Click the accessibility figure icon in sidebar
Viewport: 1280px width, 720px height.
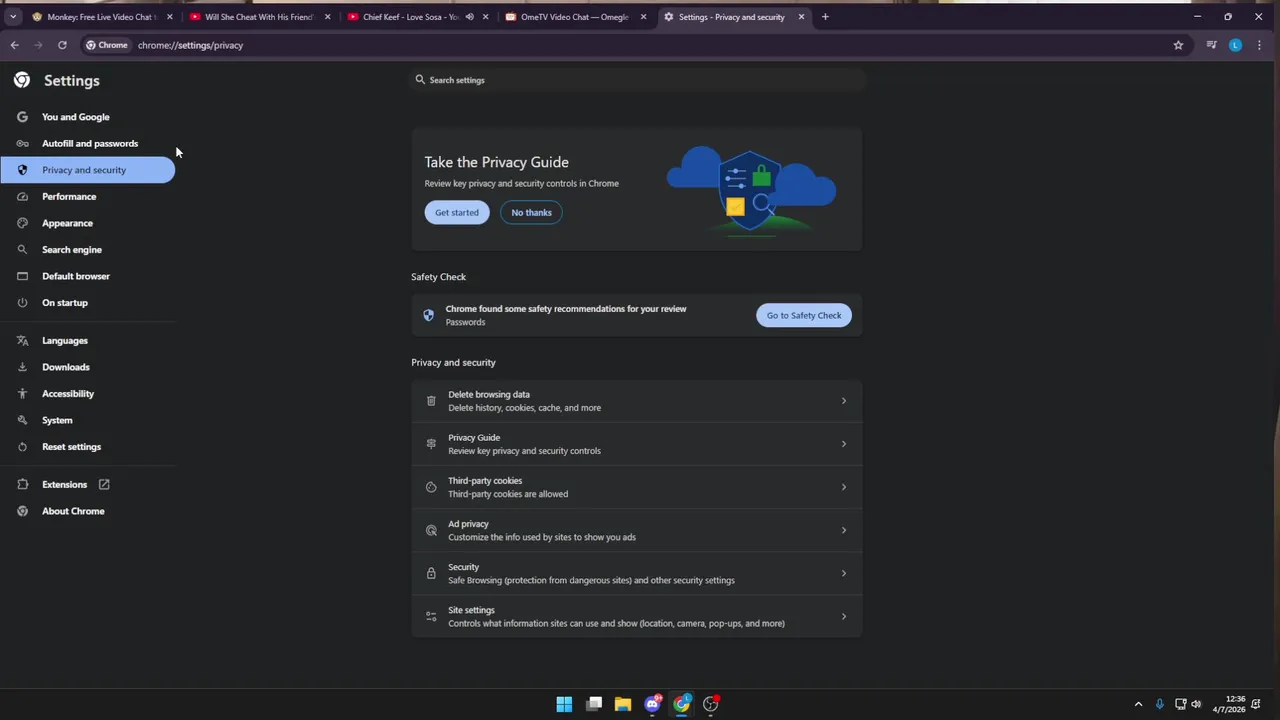click(22, 393)
